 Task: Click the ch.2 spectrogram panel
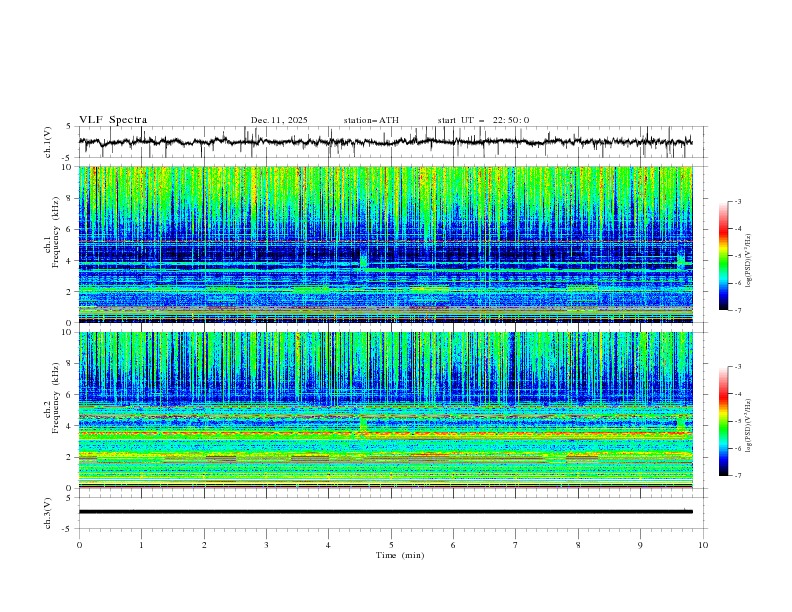[x=386, y=410]
